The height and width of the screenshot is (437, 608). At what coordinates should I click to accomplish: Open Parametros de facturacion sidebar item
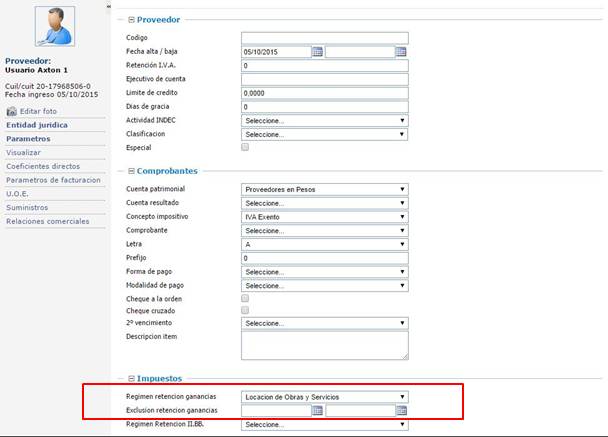pyautogui.click(x=54, y=180)
